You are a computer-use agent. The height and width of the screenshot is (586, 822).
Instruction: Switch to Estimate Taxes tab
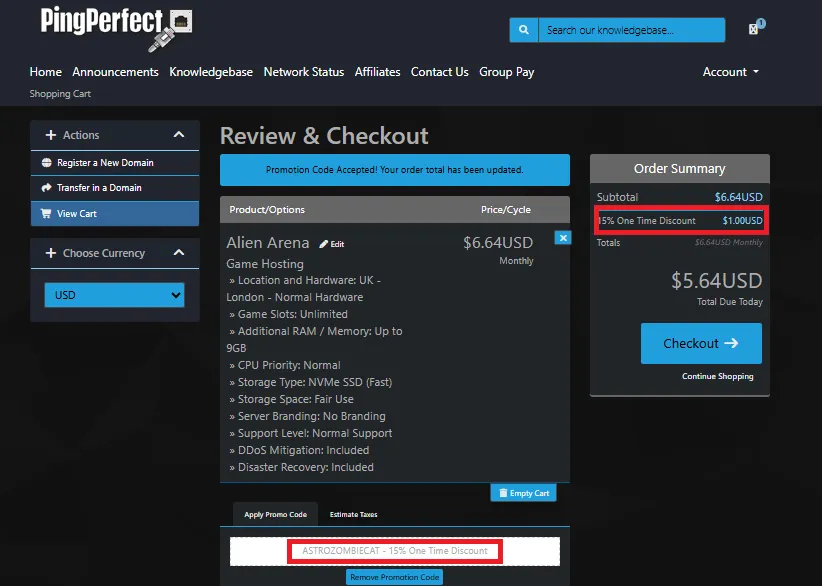pos(353,515)
